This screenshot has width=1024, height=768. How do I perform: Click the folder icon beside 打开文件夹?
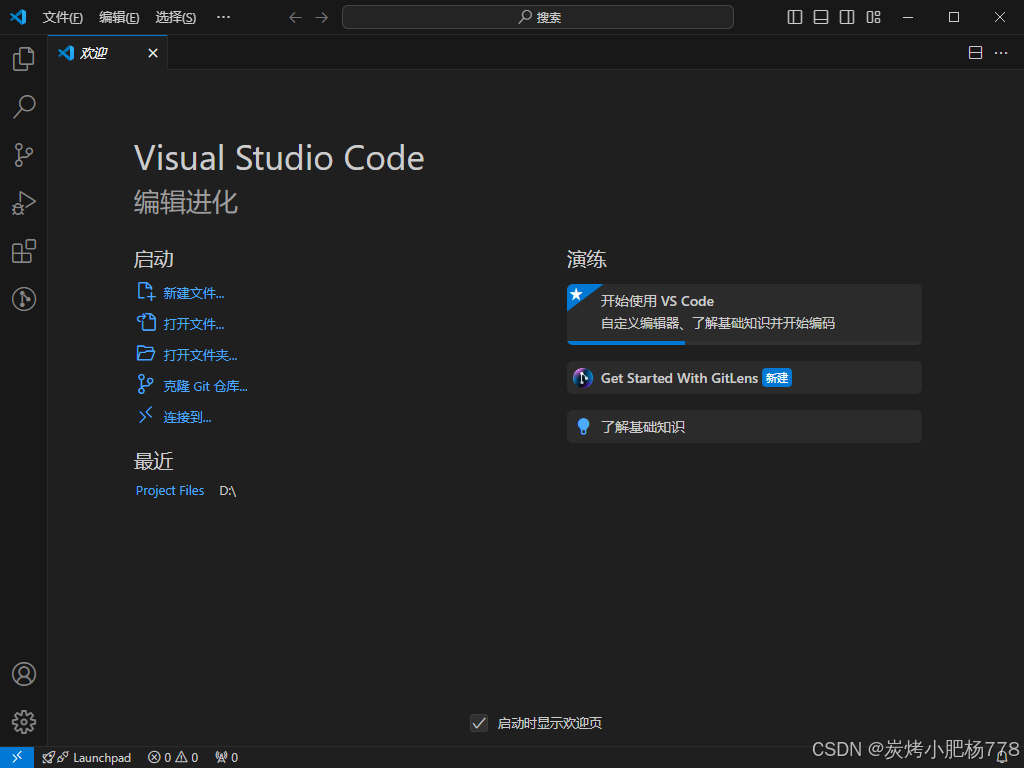[x=146, y=354]
